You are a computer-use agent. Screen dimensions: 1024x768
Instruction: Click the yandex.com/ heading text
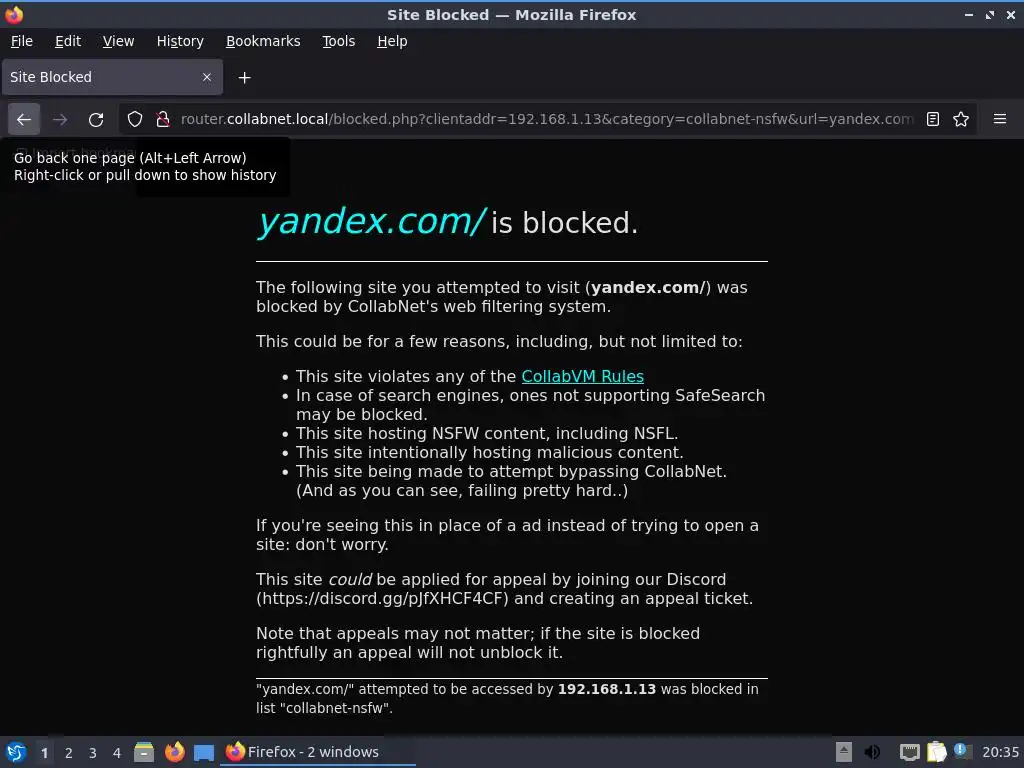click(371, 222)
